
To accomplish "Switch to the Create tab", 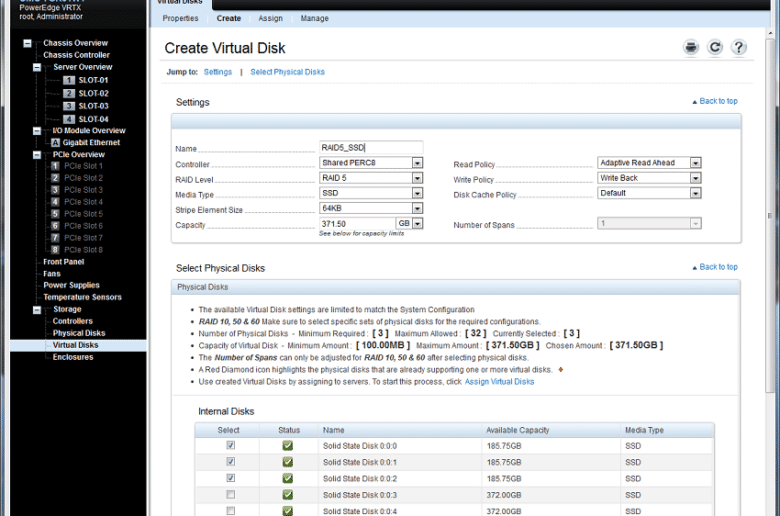I will 229,18.
